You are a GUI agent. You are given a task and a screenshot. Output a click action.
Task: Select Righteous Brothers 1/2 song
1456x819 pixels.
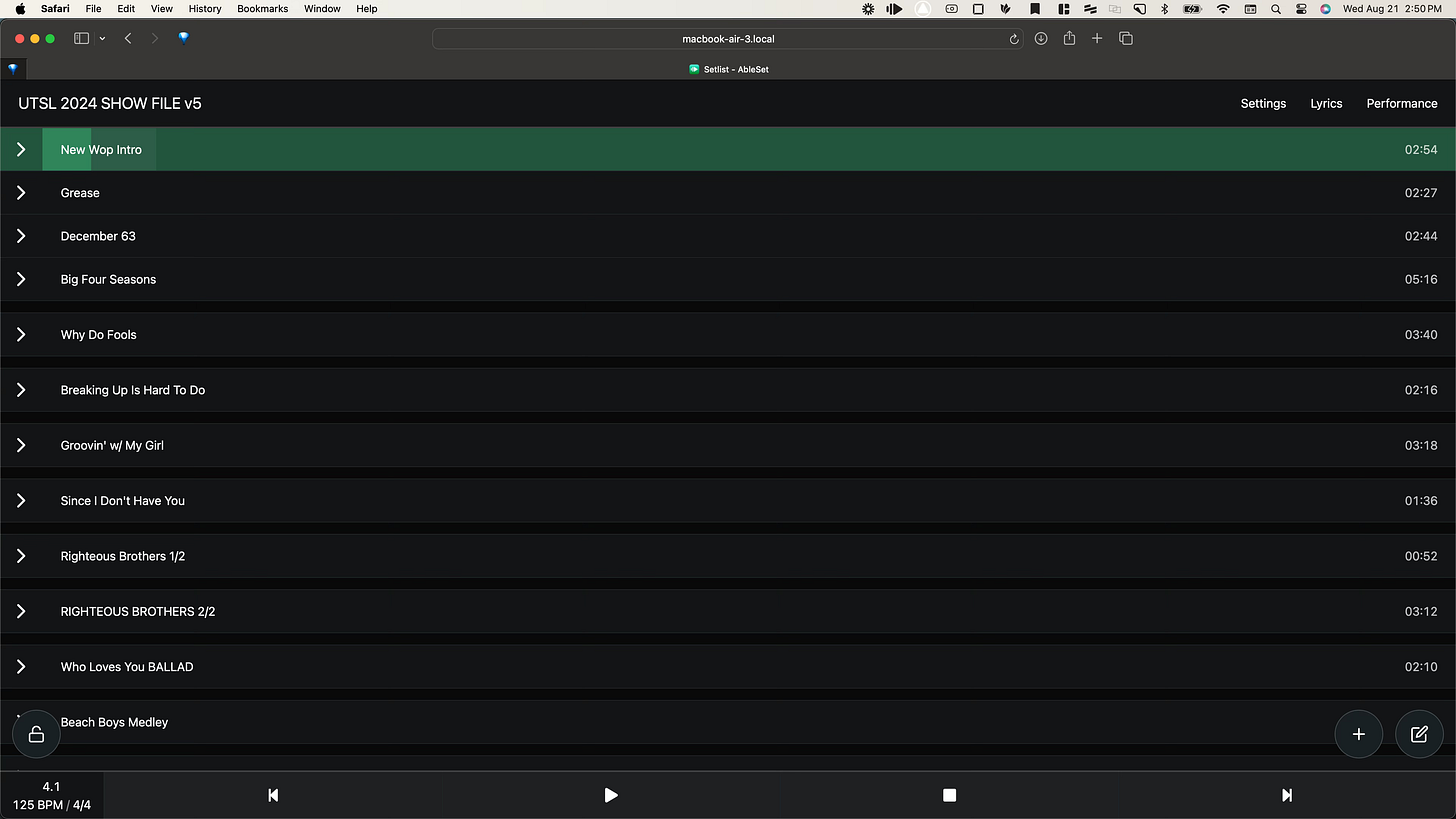pos(123,556)
